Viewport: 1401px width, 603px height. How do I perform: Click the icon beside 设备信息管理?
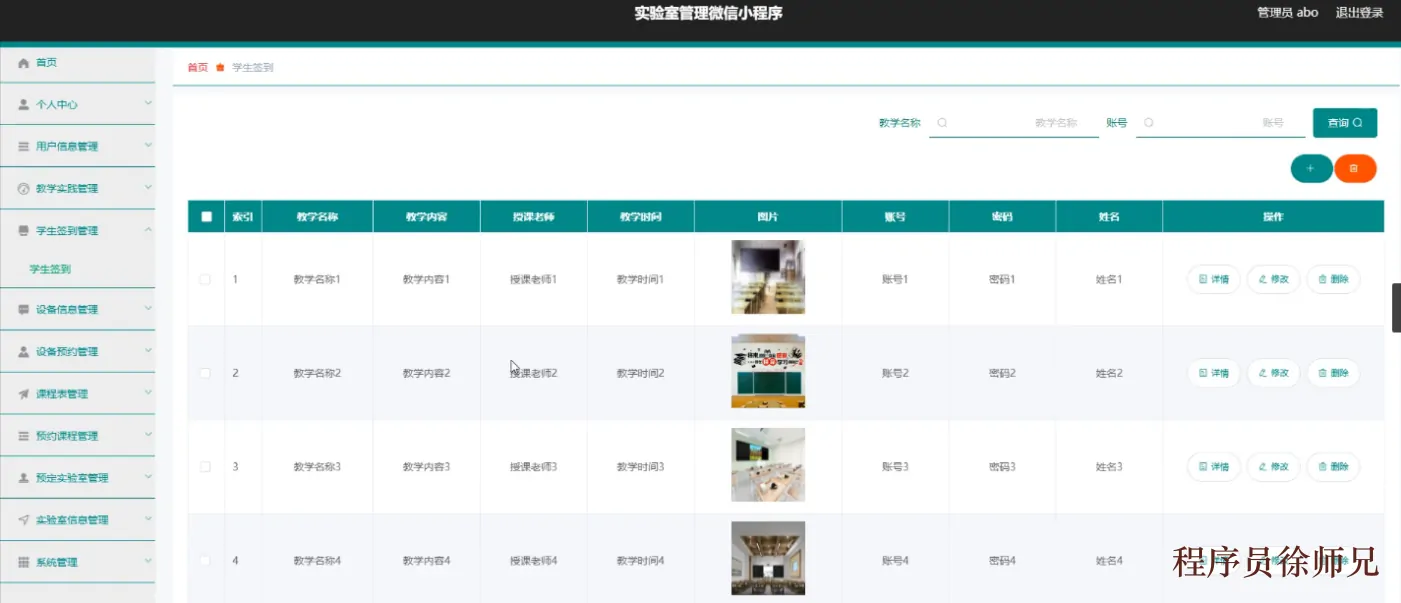(24, 310)
